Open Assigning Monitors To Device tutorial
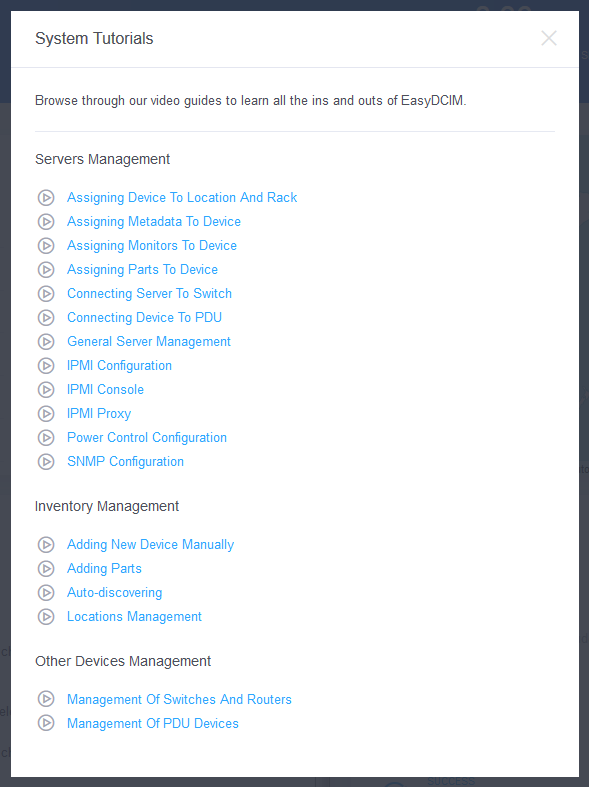The width and height of the screenshot is (589, 787). coord(152,245)
